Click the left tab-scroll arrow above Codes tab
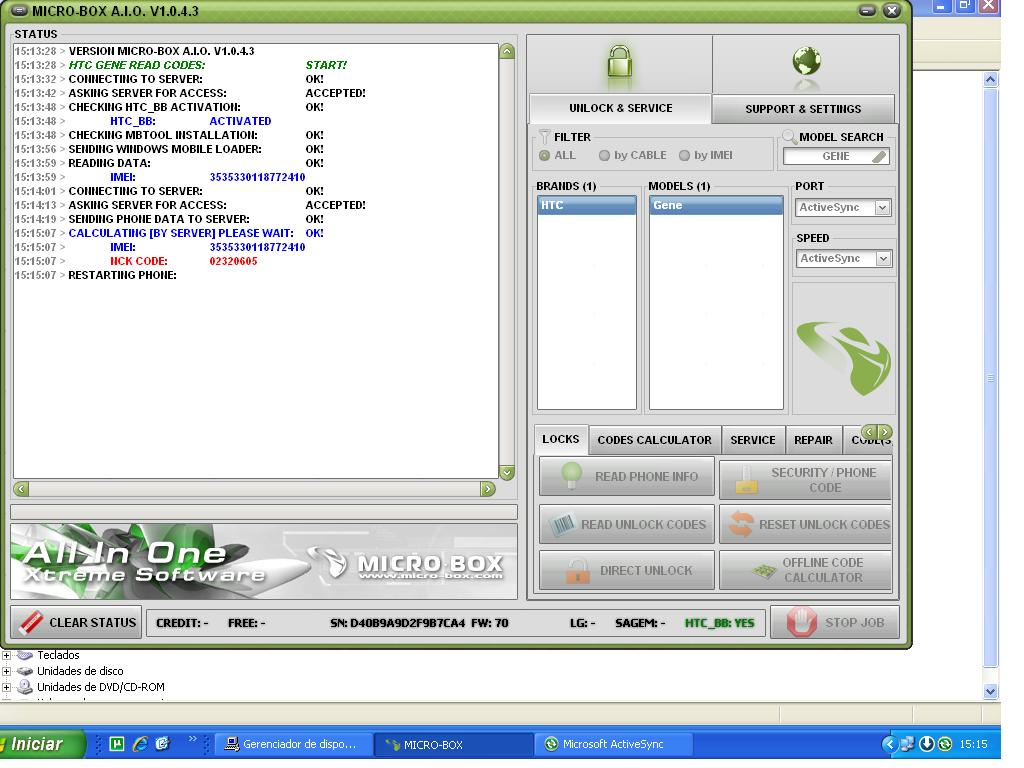Screen dimensions: 1024x768 coord(869,432)
